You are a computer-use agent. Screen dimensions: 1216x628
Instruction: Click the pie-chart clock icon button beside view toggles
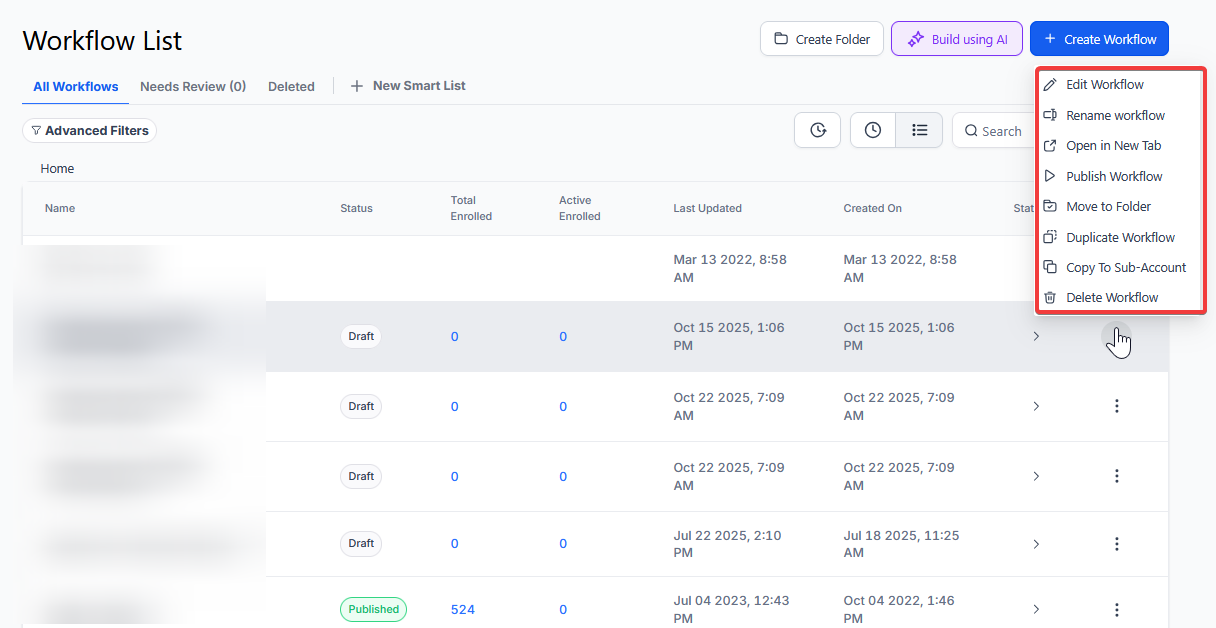pyautogui.click(x=817, y=130)
